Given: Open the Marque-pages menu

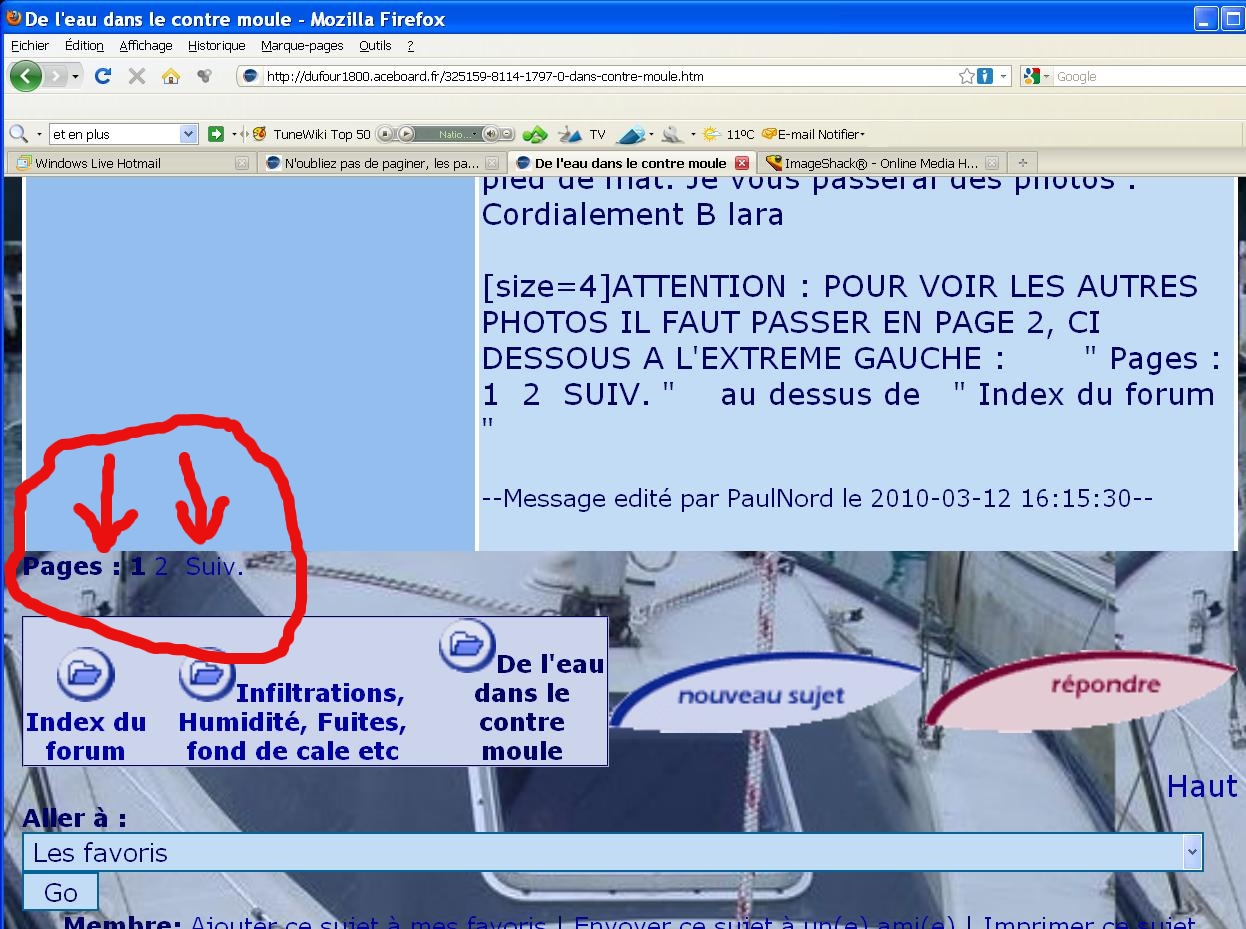Looking at the screenshot, I should [x=302, y=46].
